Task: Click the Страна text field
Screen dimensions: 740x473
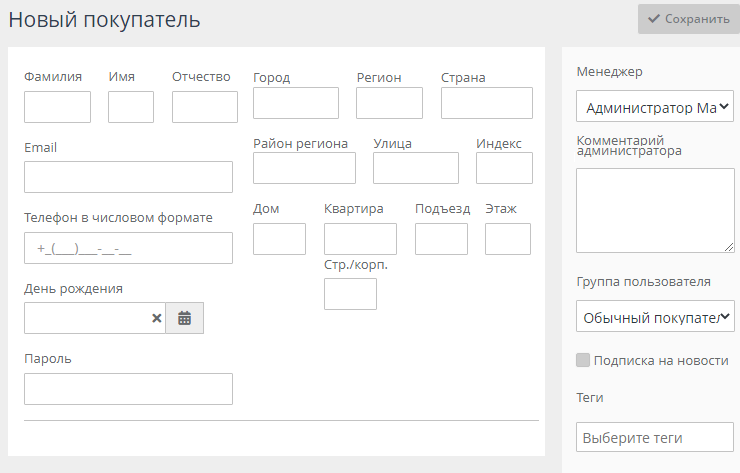Action: coord(486,103)
